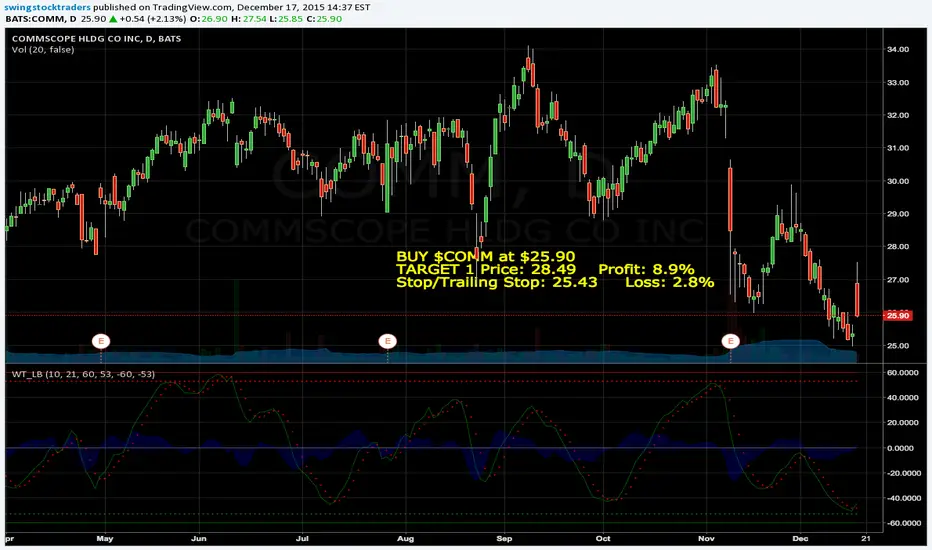This screenshot has width=932, height=550.
Task: Click the 34.00 price axis label
Action: click(898, 49)
